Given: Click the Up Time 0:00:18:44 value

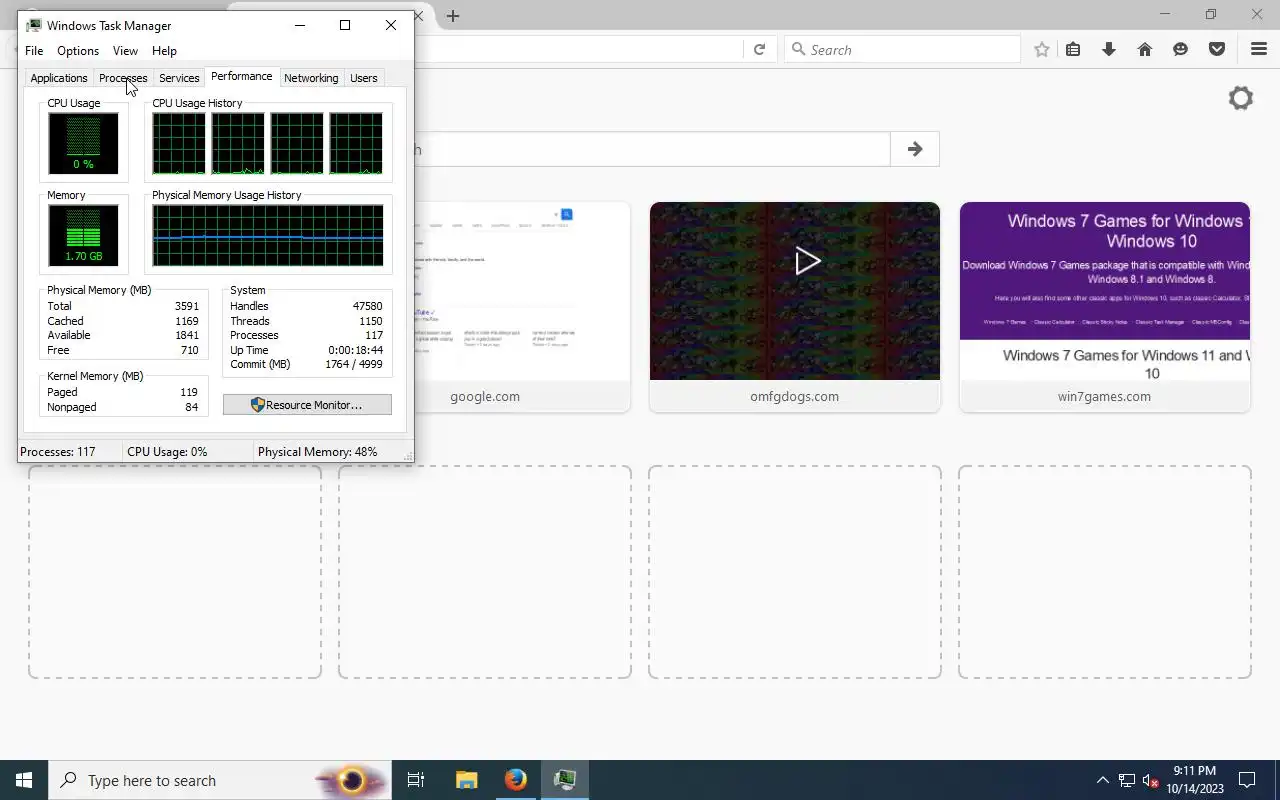Looking at the screenshot, I should click(355, 350).
